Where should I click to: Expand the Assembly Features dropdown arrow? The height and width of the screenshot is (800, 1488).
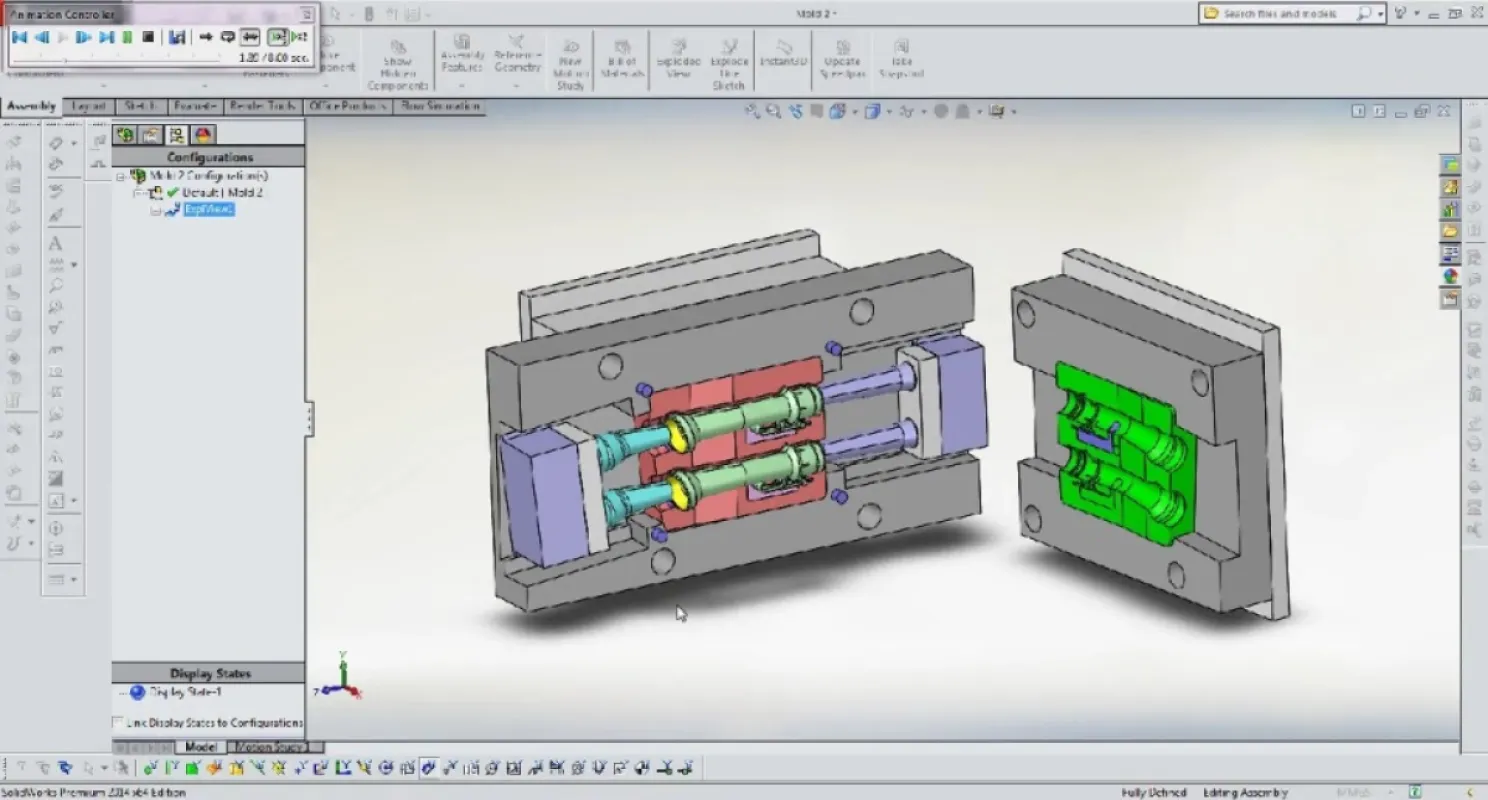[x=462, y=85]
